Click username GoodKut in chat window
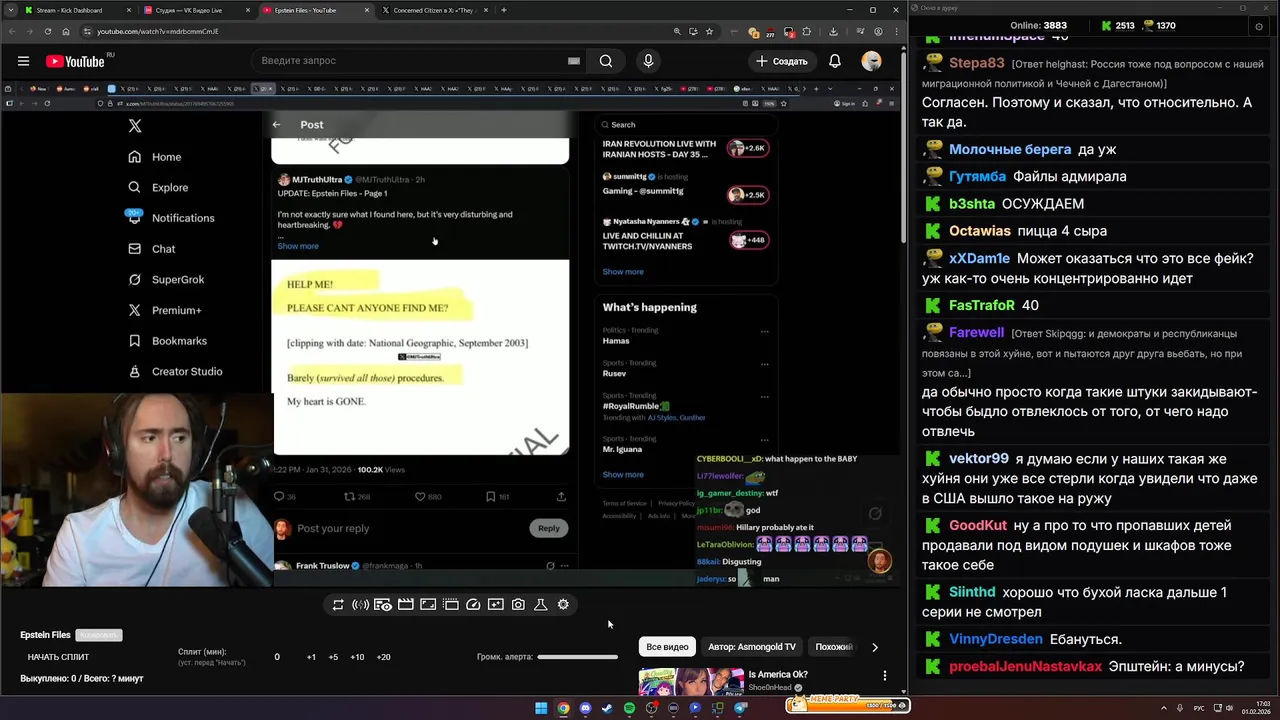This screenshot has width=1280, height=720. click(978, 525)
